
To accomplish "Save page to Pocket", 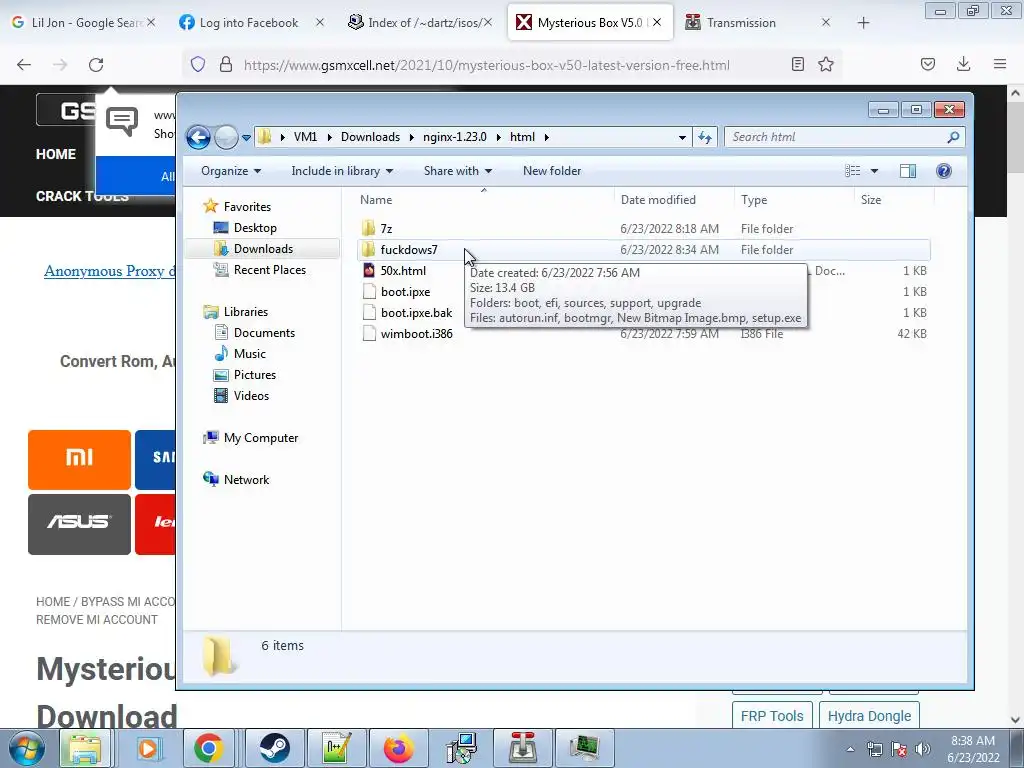I will [x=927, y=64].
